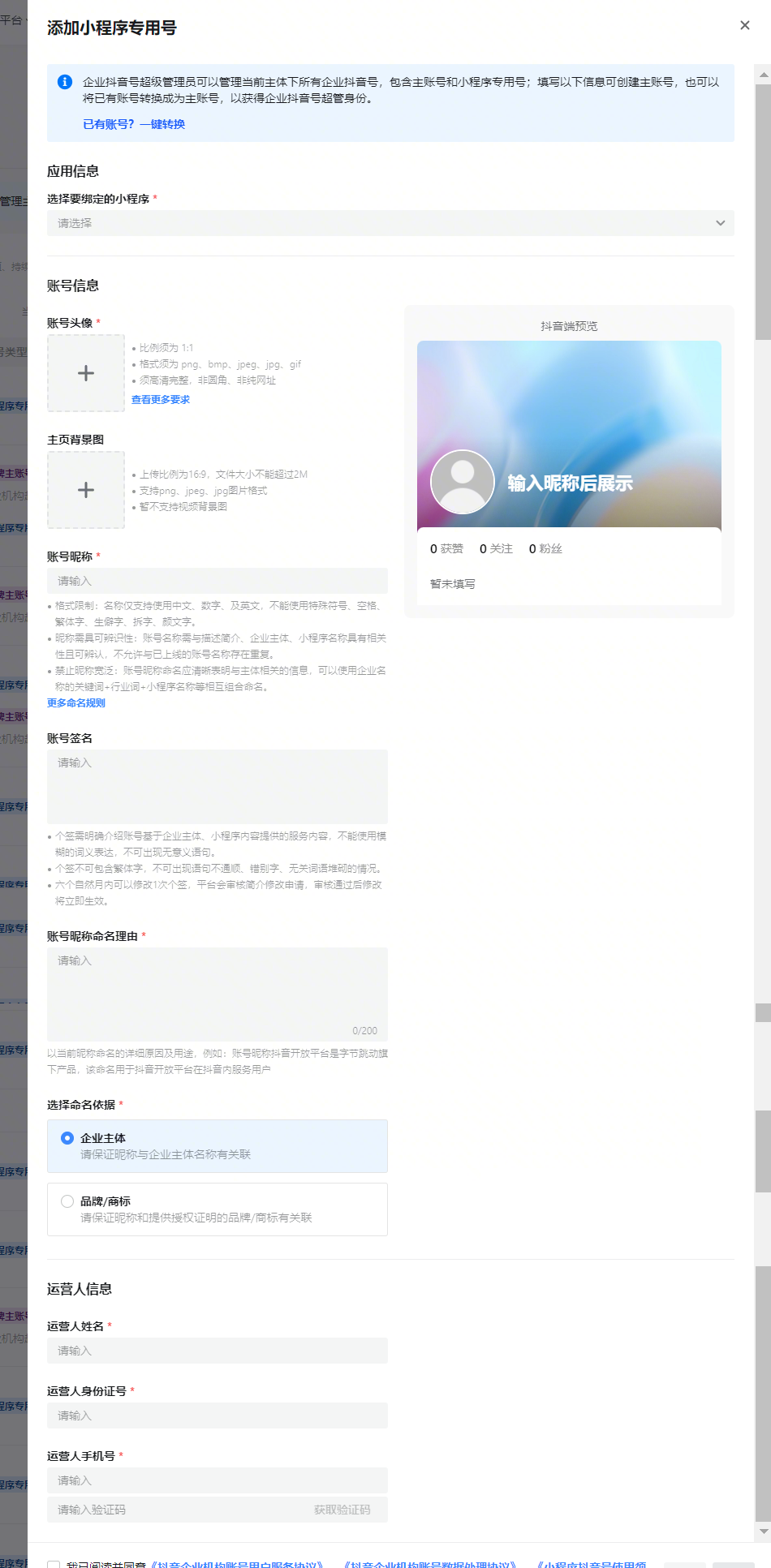Image resolution: width=771 pixels, height=1568 pixels.
Task: Click the scrollbar down arrow
Action: click(763, 1531)
